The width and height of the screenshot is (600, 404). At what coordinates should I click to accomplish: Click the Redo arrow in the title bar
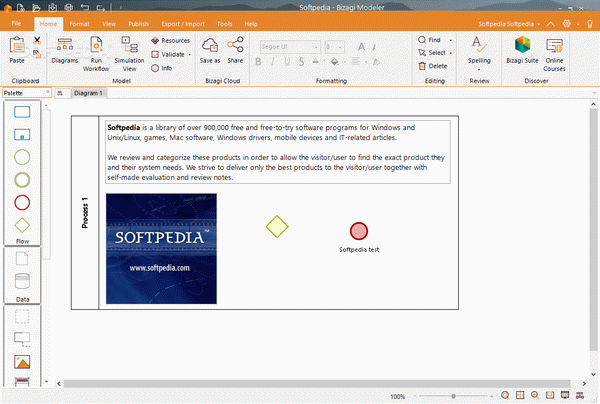click(101, 7)
